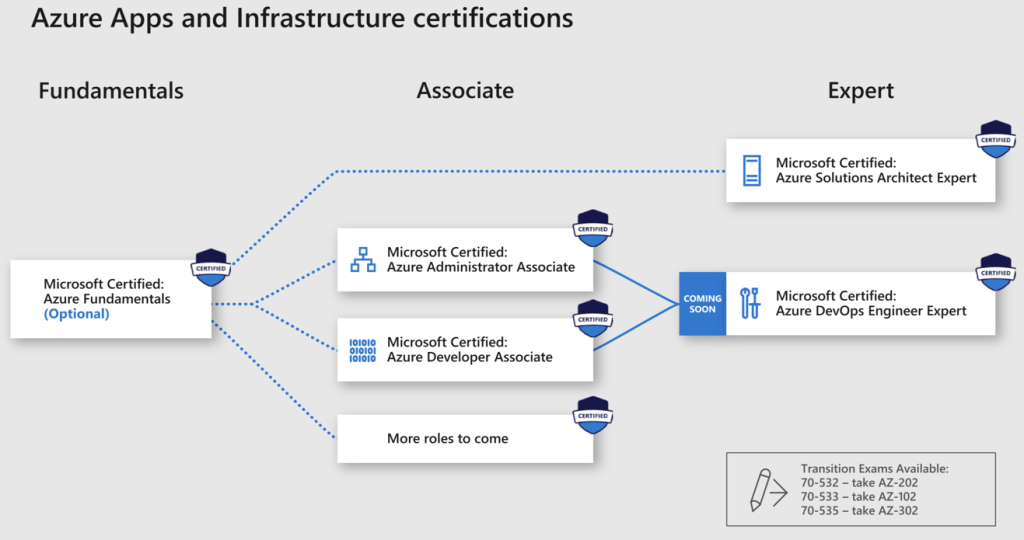Click the Certified badge on Azure Administrator card
The width and height of the screenshot is (1024, 540).
(593, 229)
